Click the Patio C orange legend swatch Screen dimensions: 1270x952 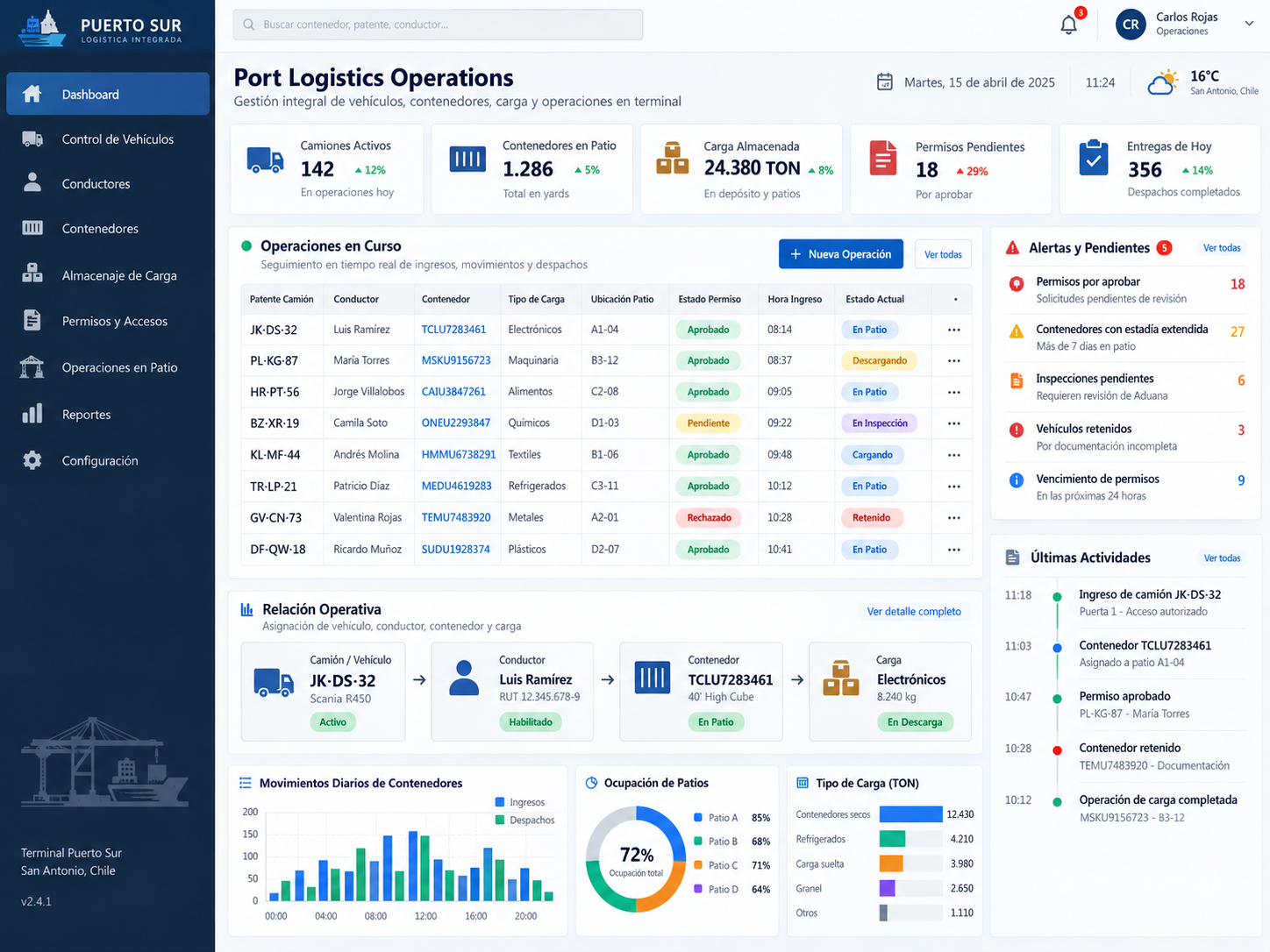[x=698, y=865]
